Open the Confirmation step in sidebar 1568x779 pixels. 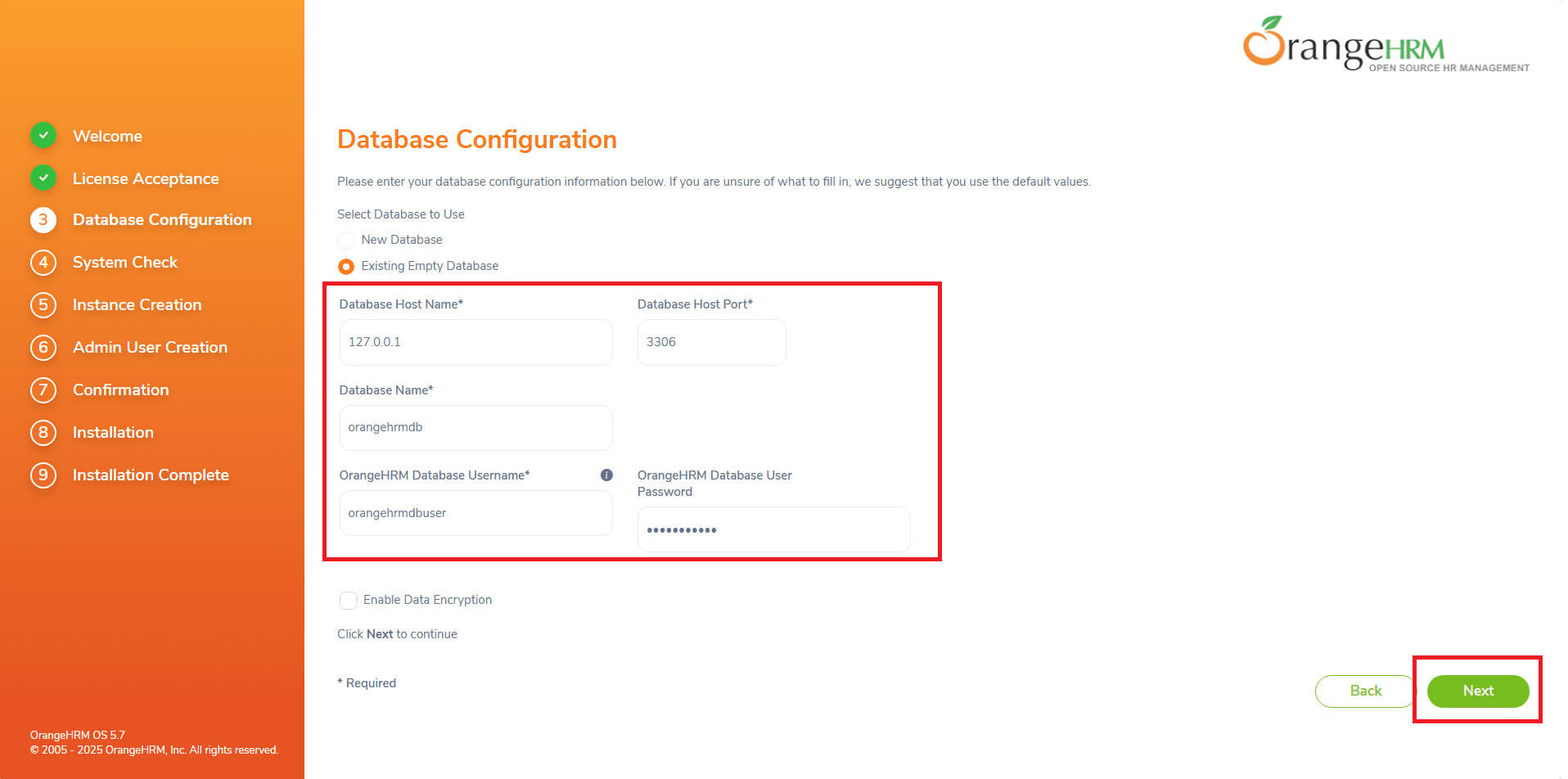pos(120,390)
